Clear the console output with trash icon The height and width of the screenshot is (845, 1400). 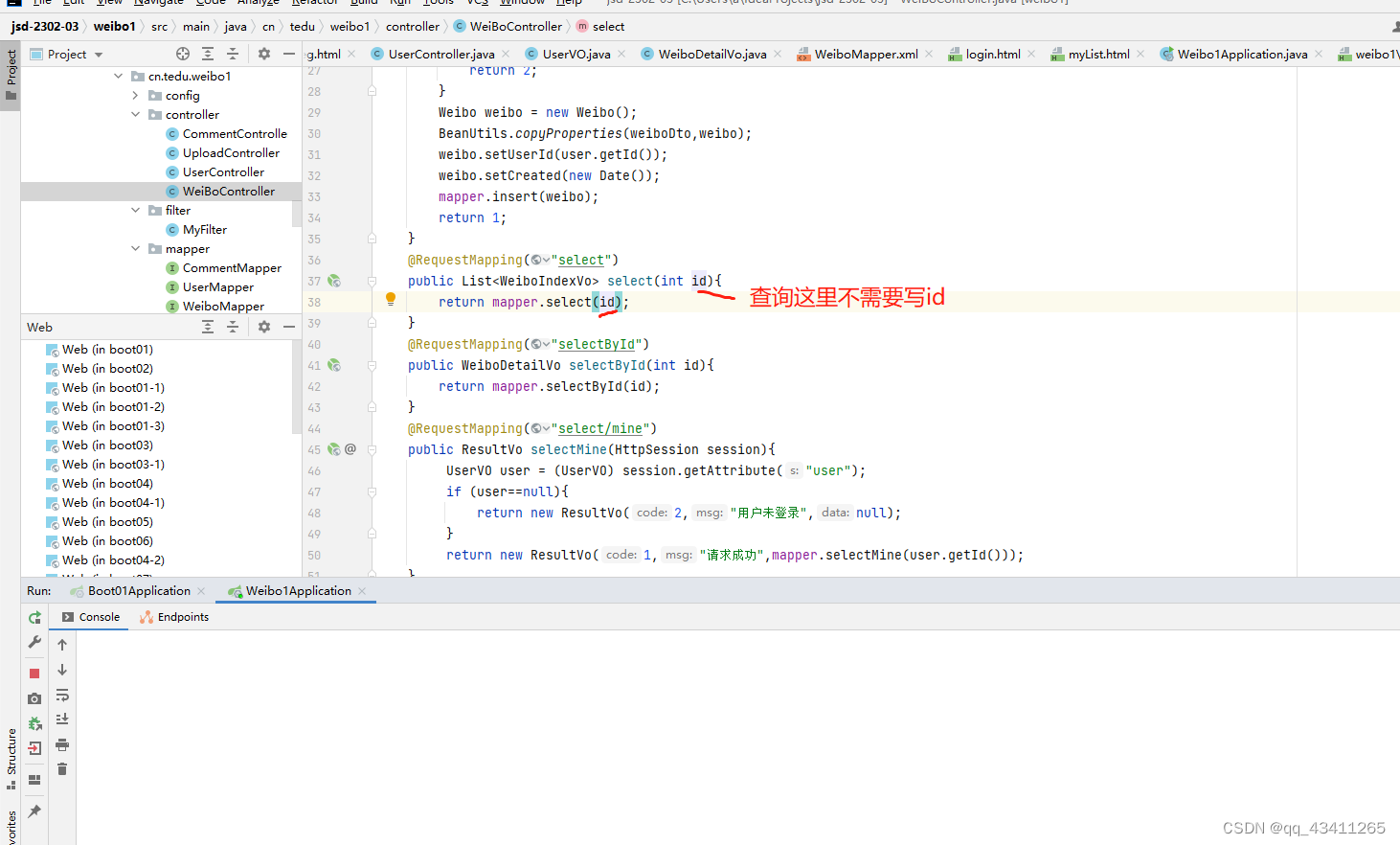tap(62, 769)
